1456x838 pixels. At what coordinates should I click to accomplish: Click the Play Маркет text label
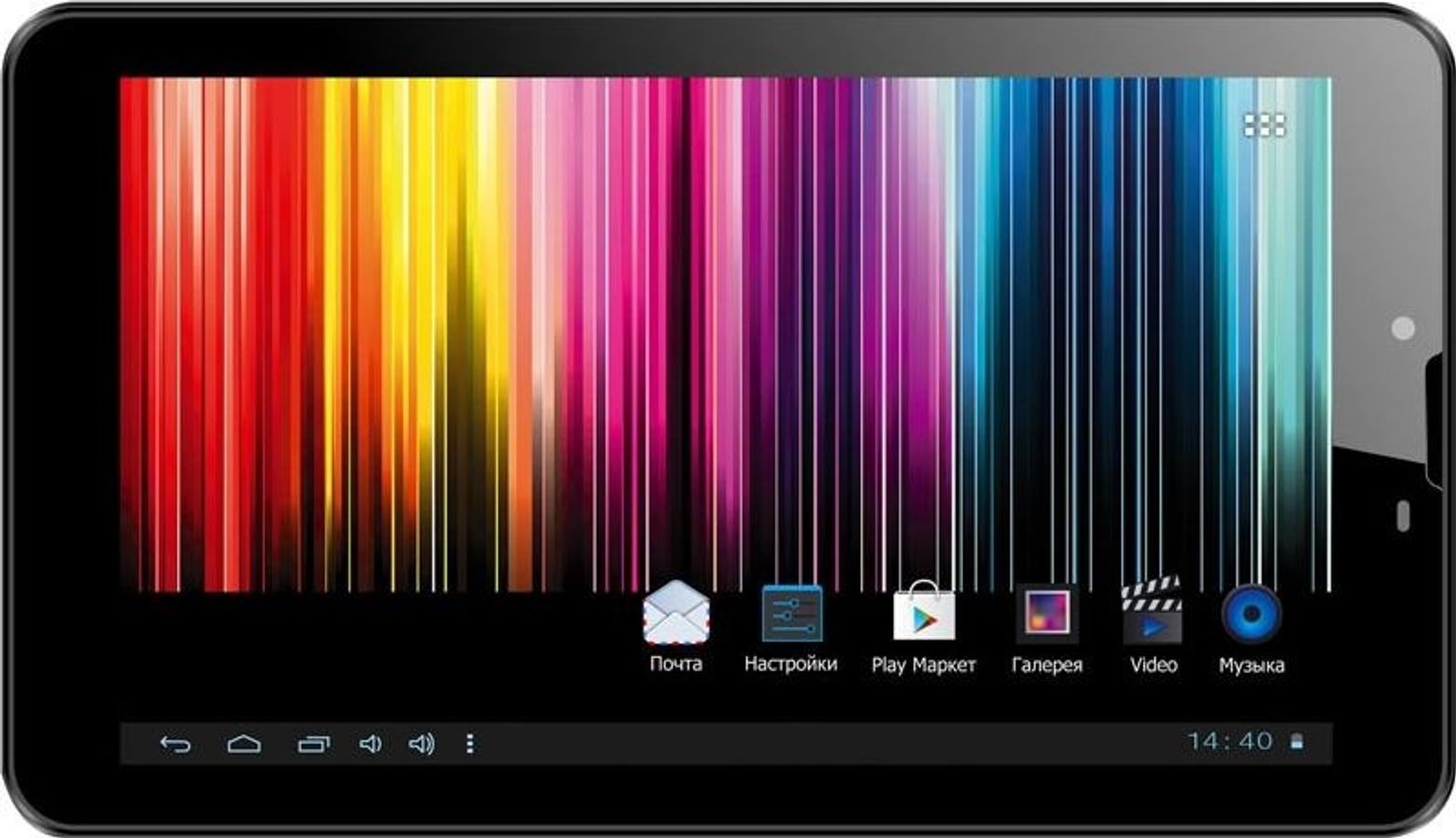point(923,665)
